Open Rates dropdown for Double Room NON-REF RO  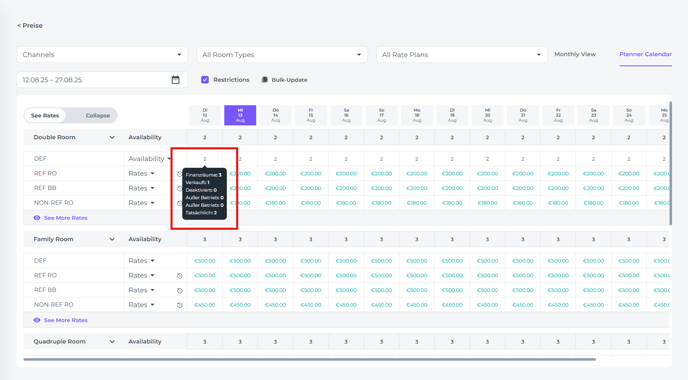tap(141, 203)
